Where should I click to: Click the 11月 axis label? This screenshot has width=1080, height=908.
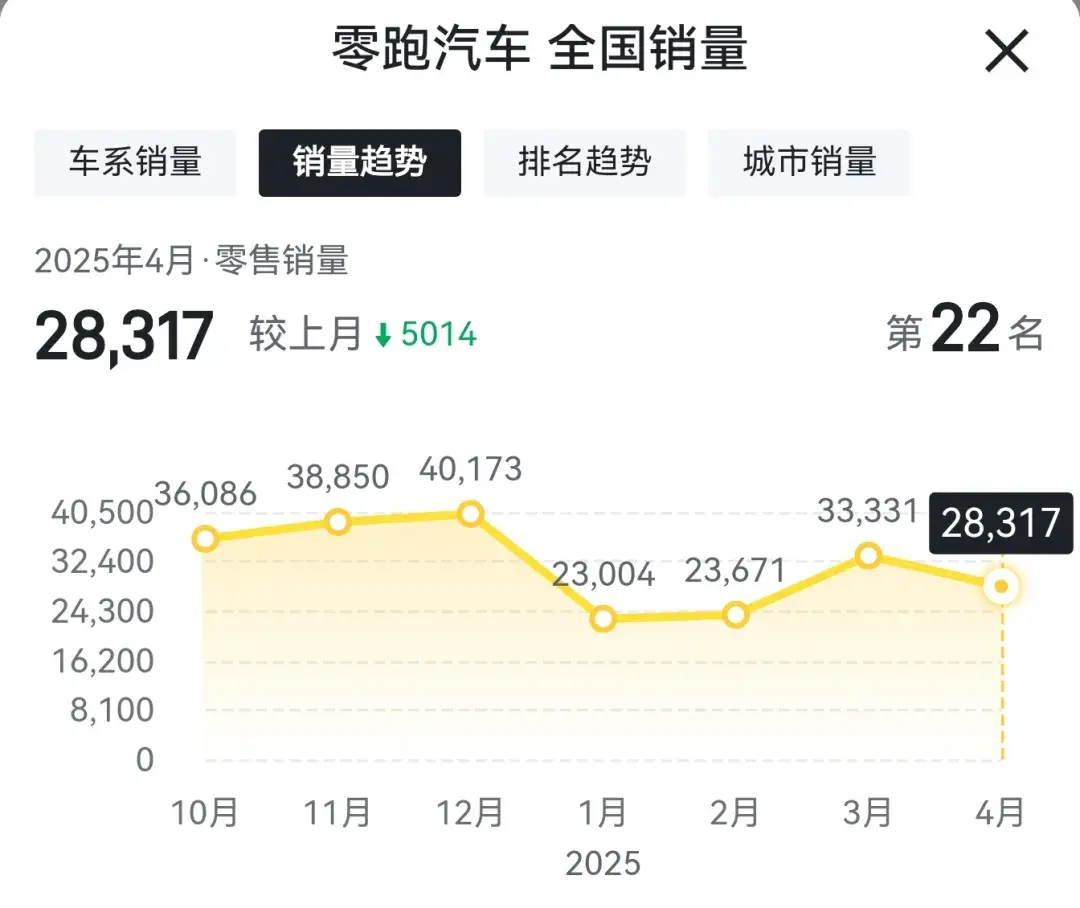tap(337, 812)
